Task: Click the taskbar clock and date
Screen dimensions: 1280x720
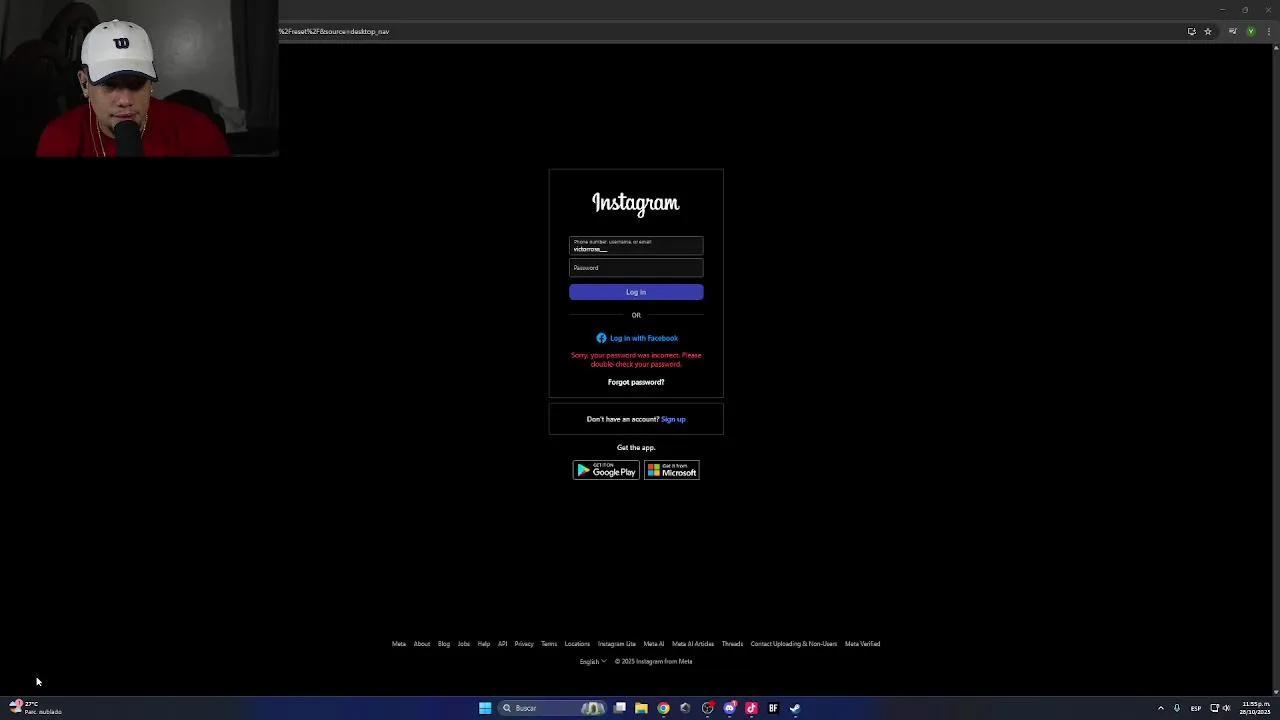Action: [x=1256, y=708]
